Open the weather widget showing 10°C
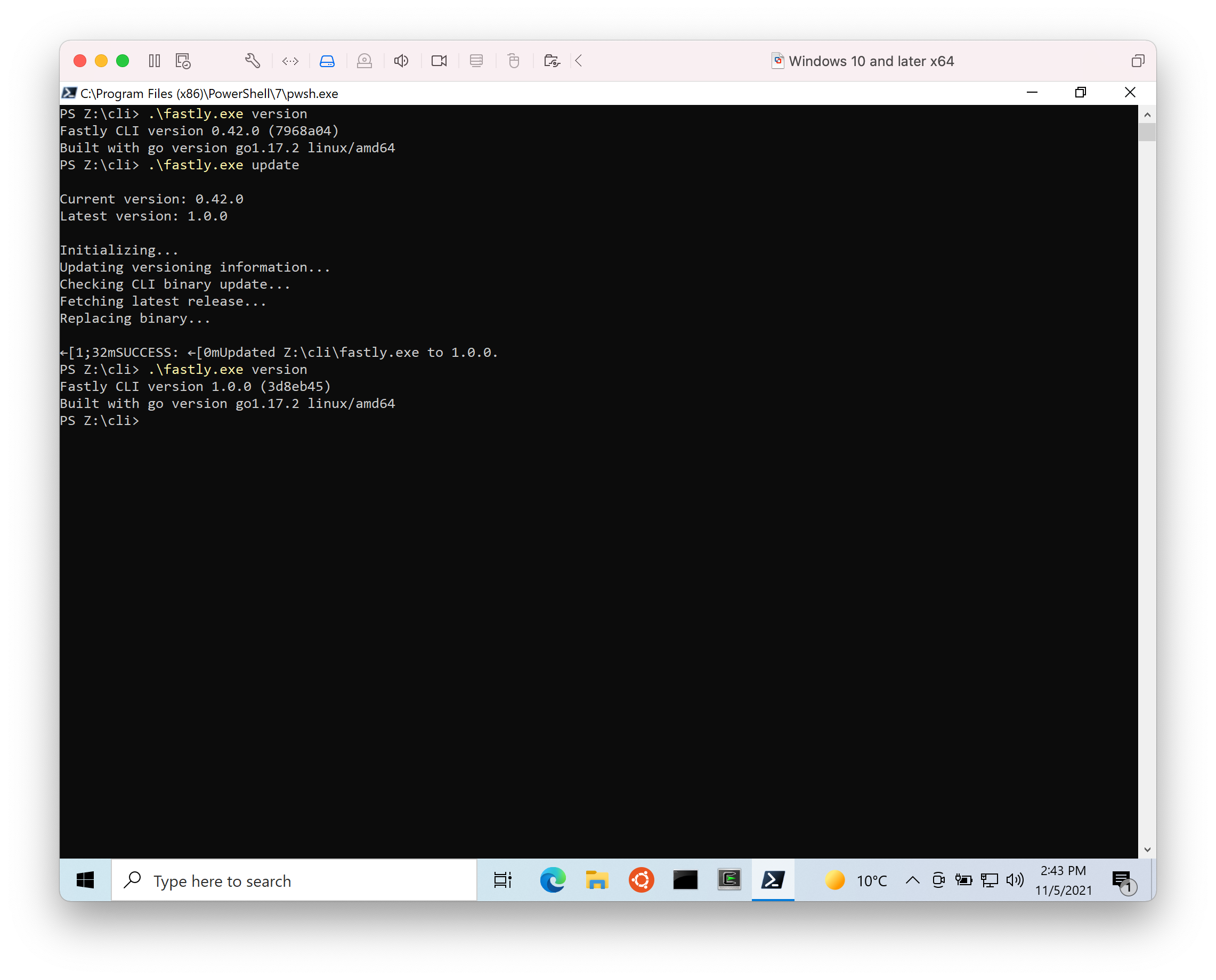The width and height of the screenshot is (1216, 980). (x=853, y=880)
